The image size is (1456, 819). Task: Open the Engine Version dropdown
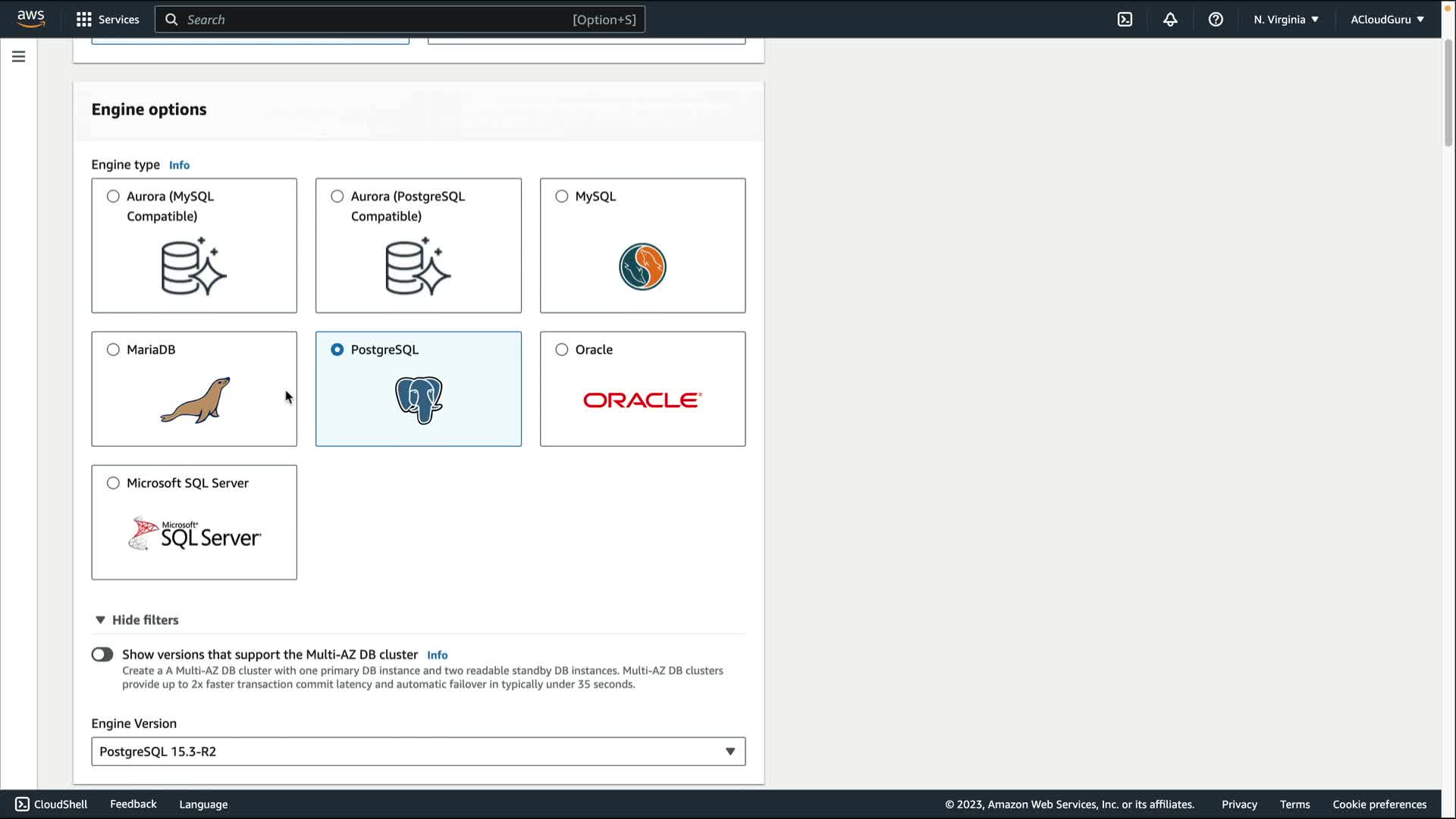pyautogui.click(x=418, y=752)
